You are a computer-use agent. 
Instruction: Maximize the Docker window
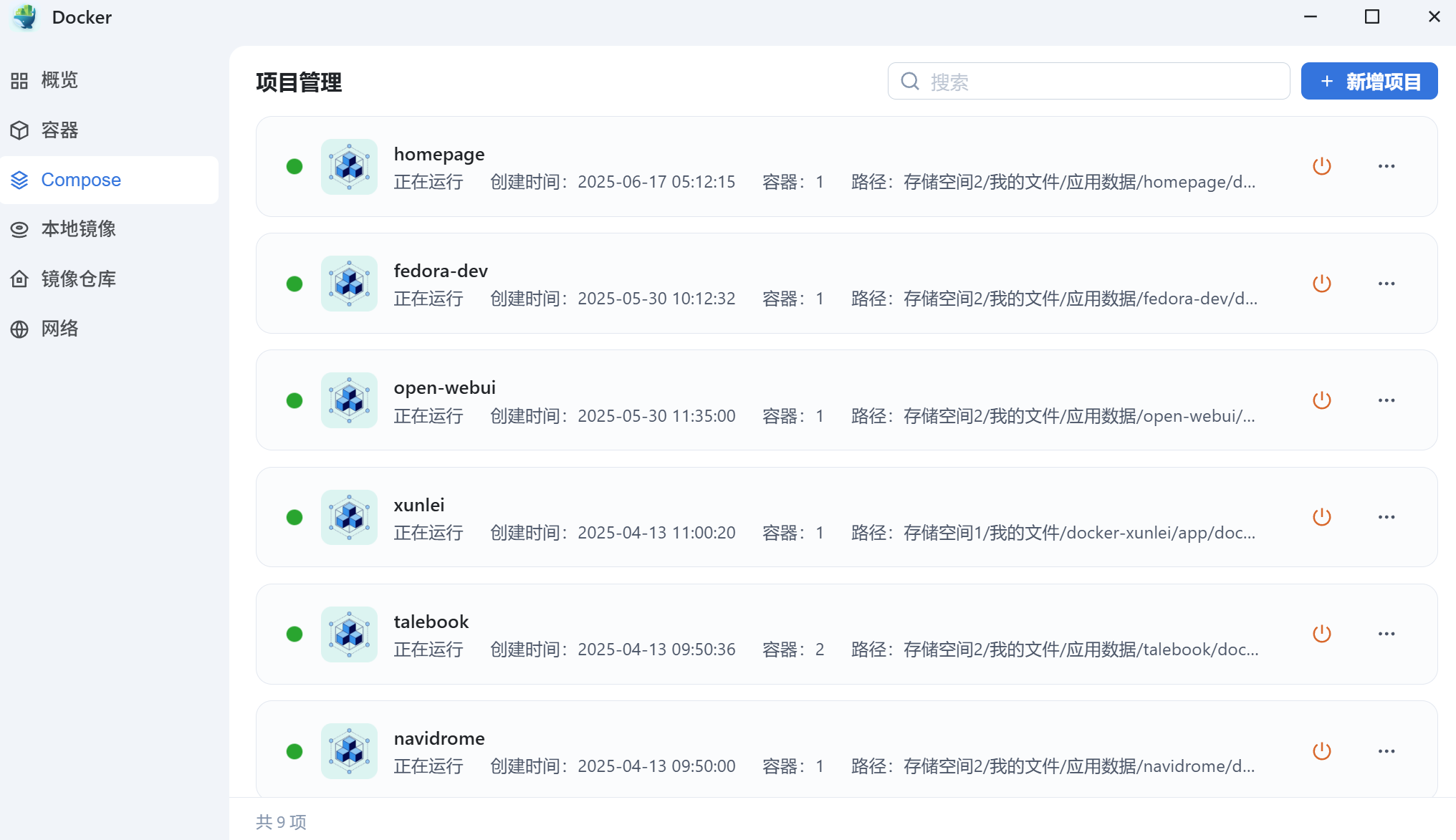[1372, 16]
